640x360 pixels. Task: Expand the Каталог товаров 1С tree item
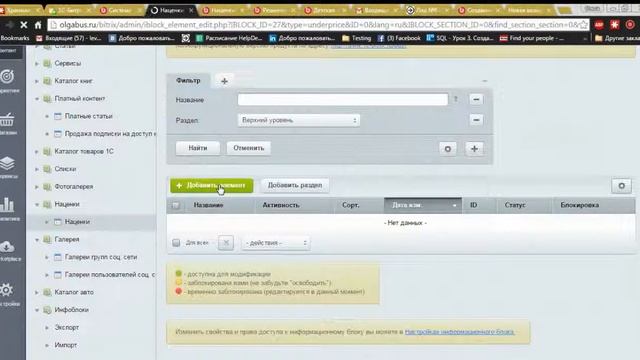(x=37, y=151)
